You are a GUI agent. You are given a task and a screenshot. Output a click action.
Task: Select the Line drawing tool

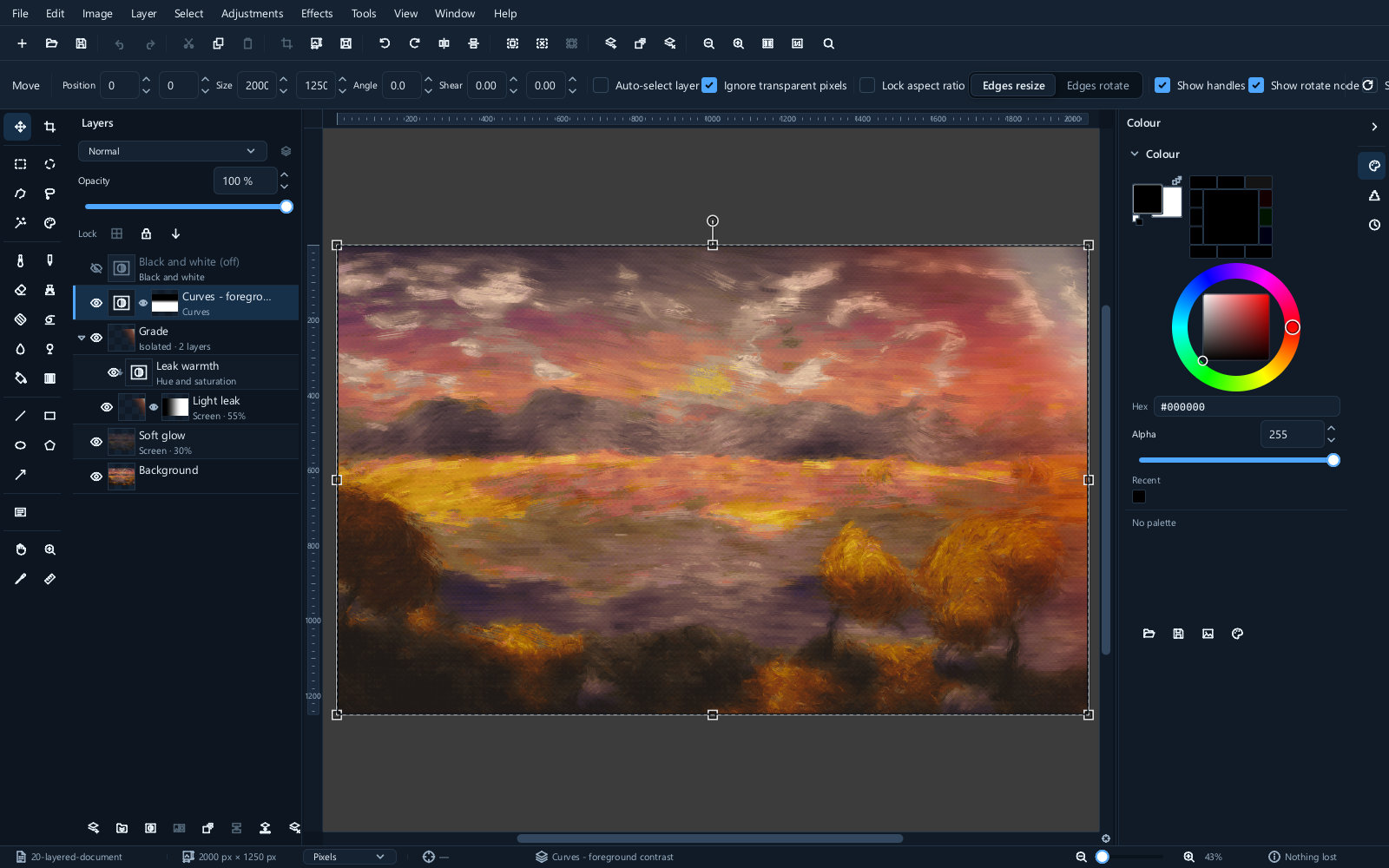click(x=20, y=416)
